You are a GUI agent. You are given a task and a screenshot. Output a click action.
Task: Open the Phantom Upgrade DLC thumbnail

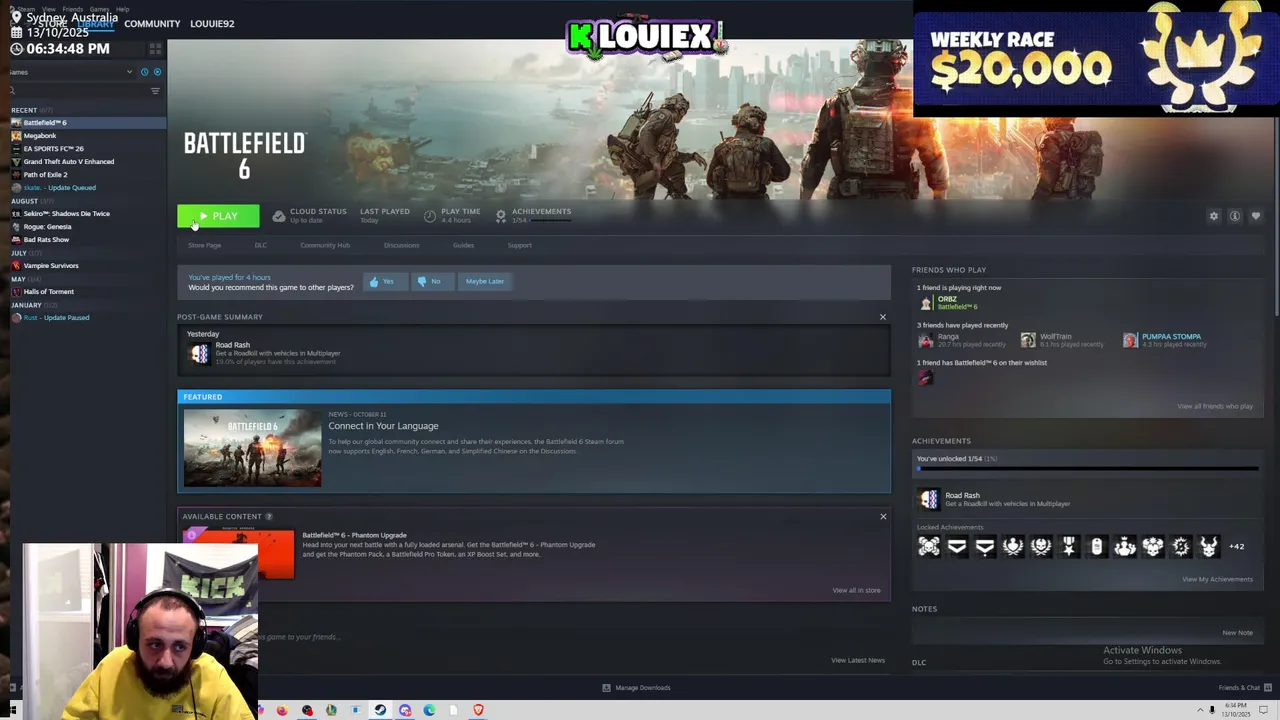tap(239, 554)
